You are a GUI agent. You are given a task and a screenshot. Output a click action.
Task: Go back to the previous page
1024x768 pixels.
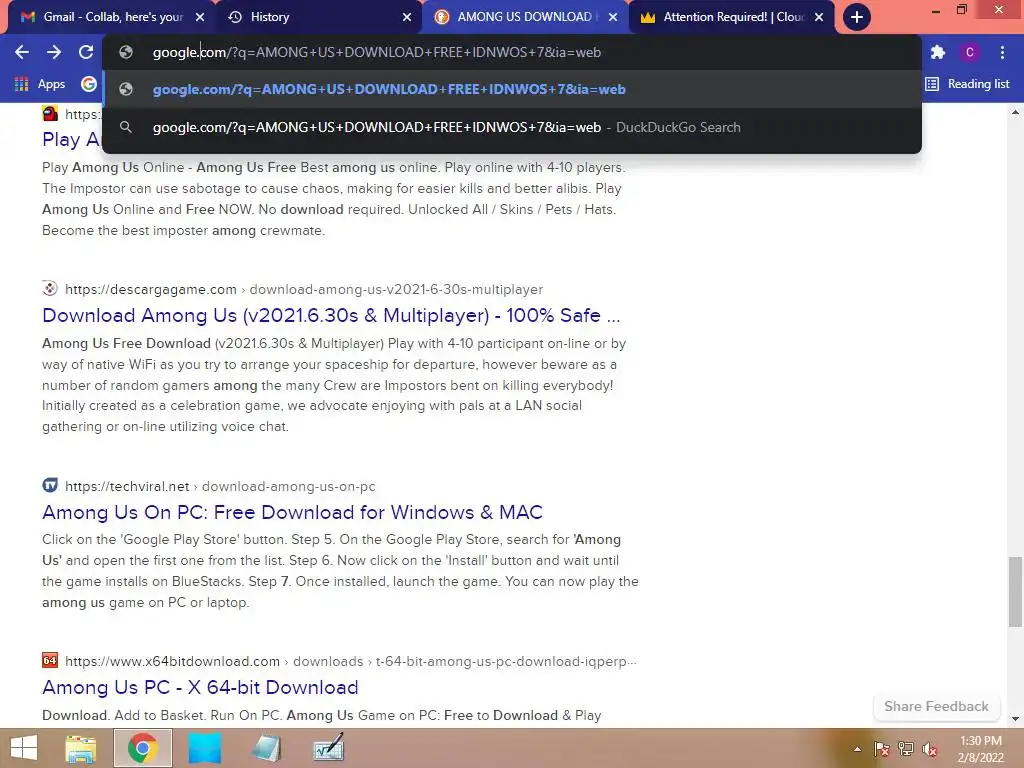22,52
